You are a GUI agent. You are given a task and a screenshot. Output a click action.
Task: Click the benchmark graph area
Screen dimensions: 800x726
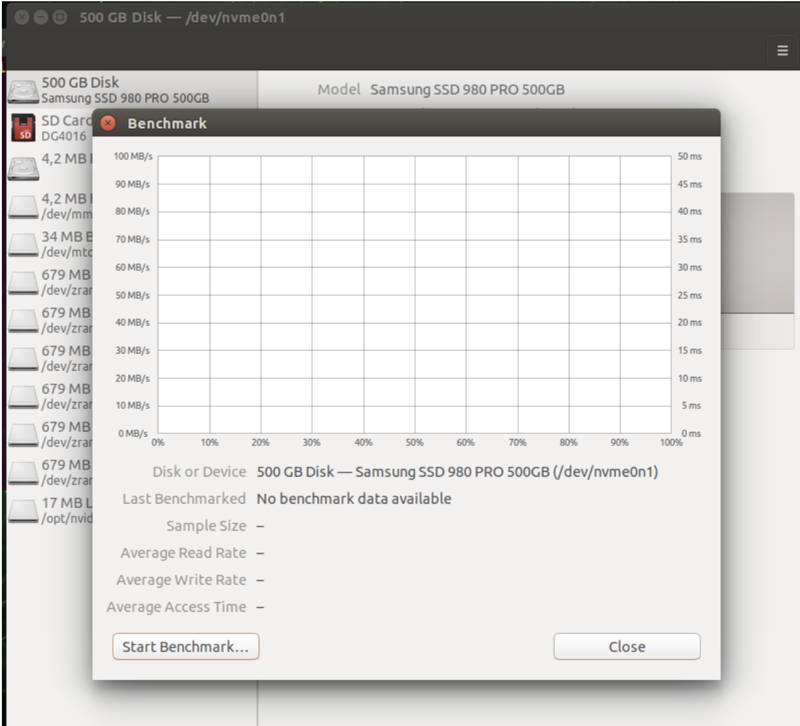point(414,294)
